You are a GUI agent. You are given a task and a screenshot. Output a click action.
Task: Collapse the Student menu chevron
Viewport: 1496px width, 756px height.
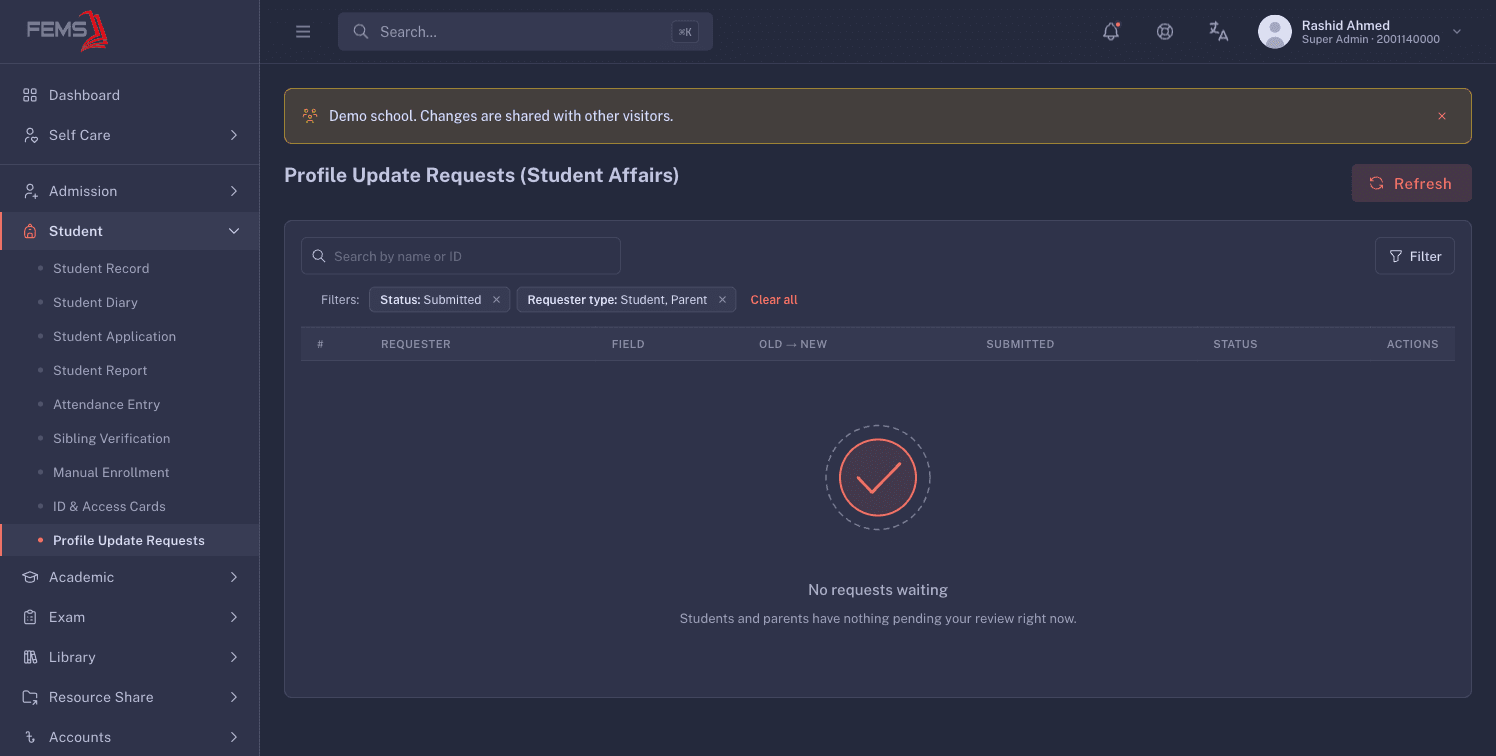[x=234, y=231]
